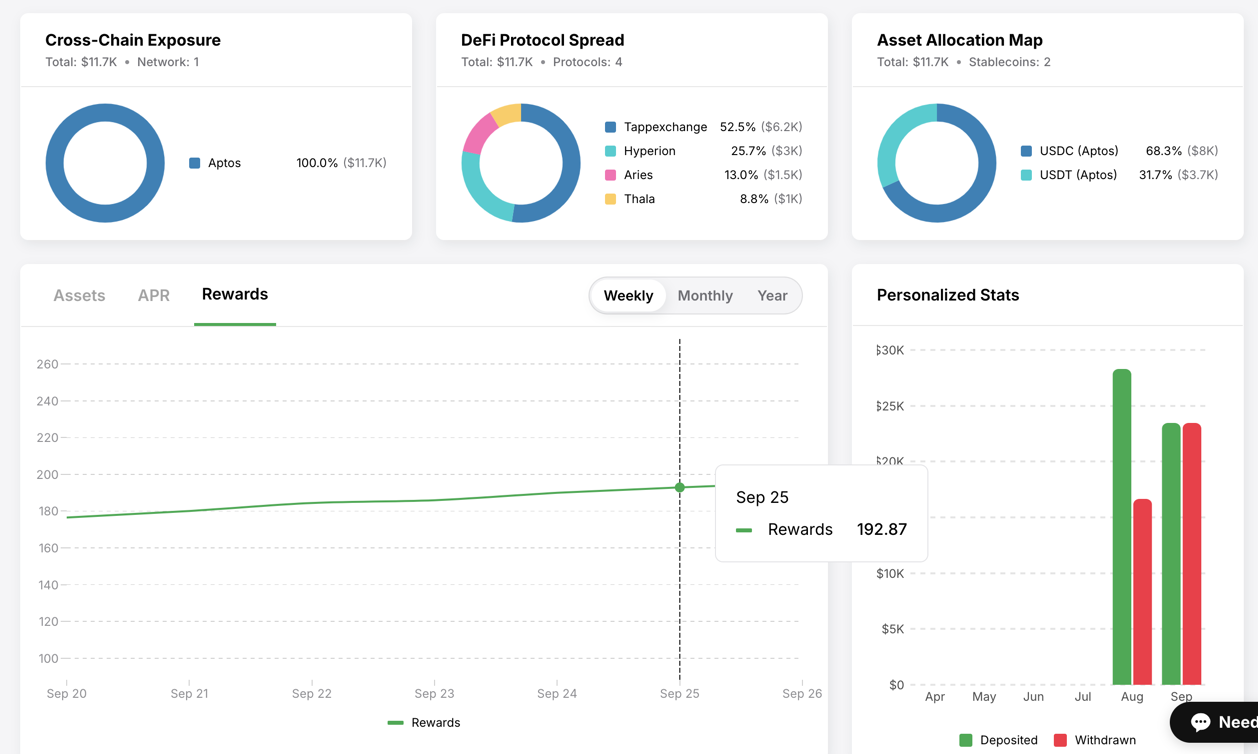
Task: Click the USDT (Aptos) legend square
Action: click(1026, 175)
